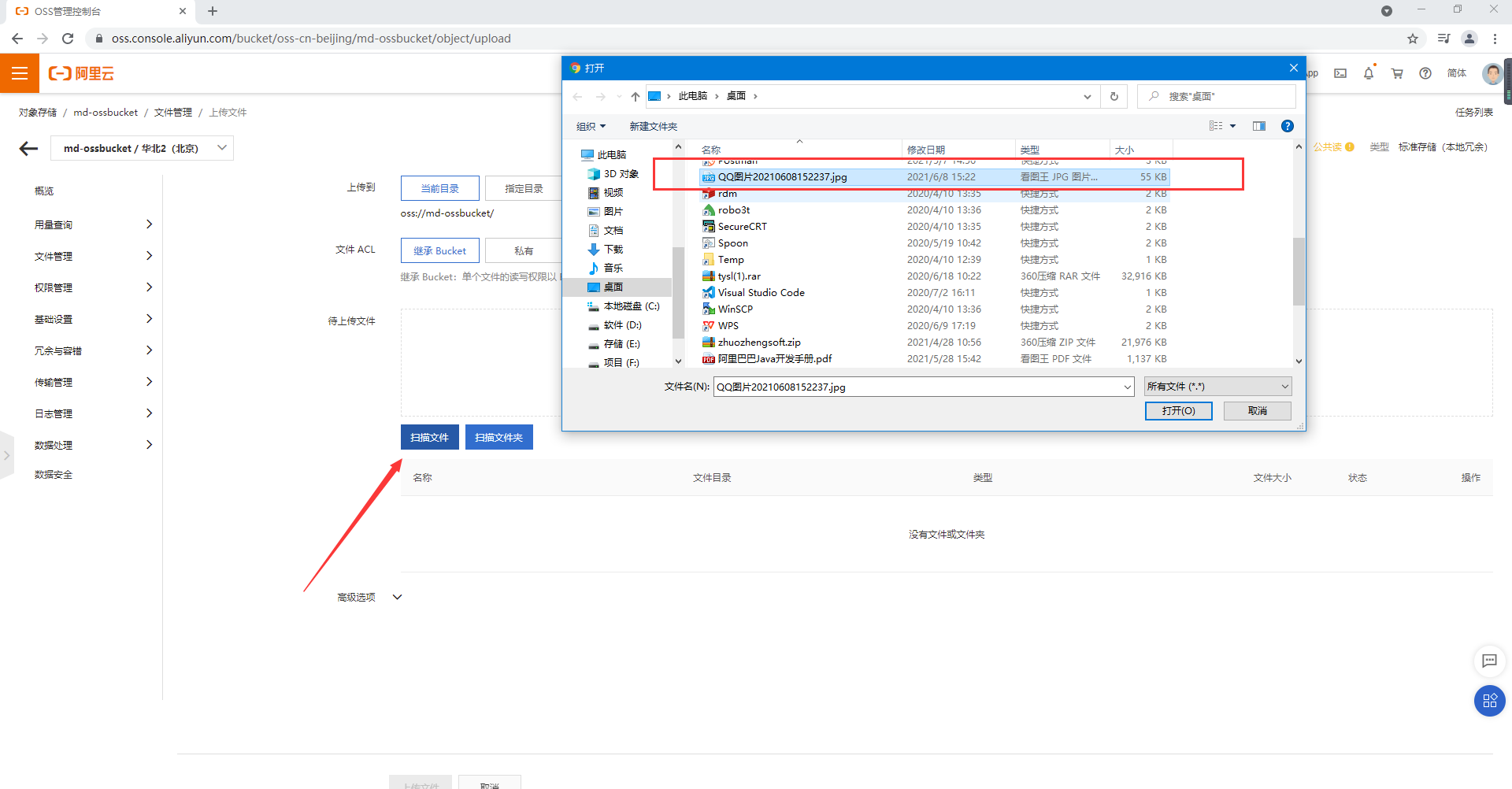Viewport: 1512px width, 789px height.
Task: Open the blue floating apps grid button
Action: [1489, 701]
